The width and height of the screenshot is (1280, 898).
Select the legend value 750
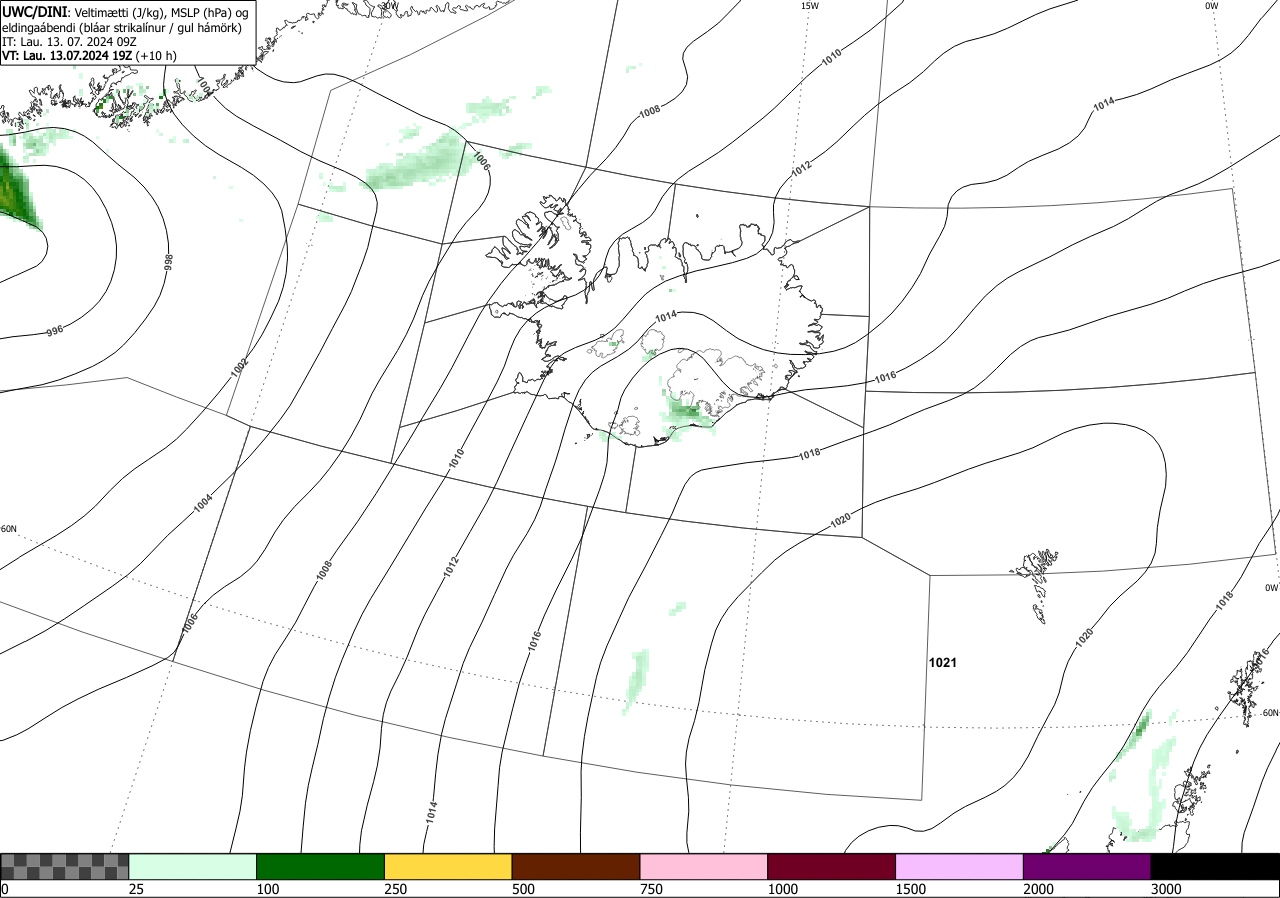(x=652, y=889)
